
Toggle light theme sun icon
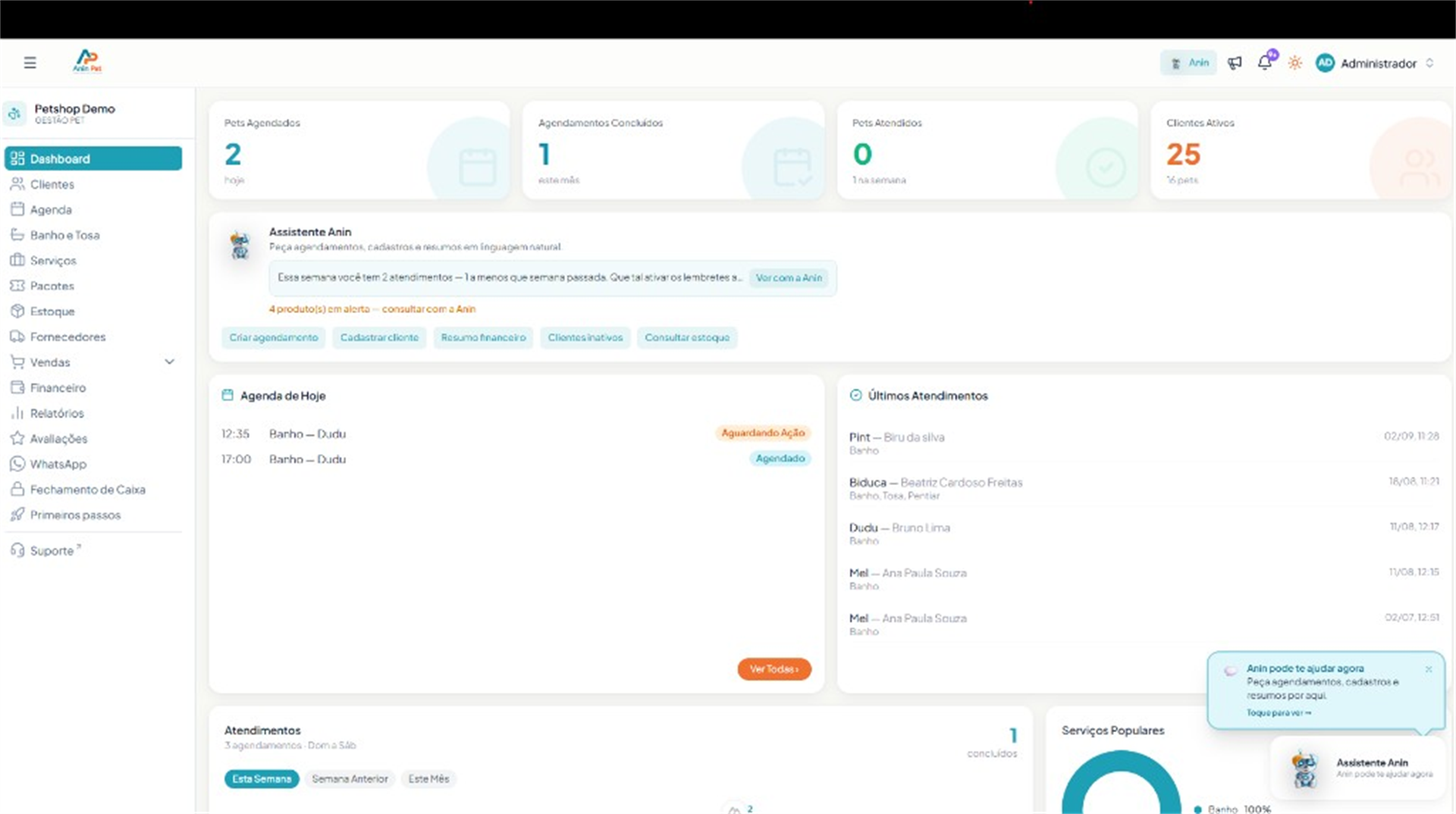point(1295,63)
